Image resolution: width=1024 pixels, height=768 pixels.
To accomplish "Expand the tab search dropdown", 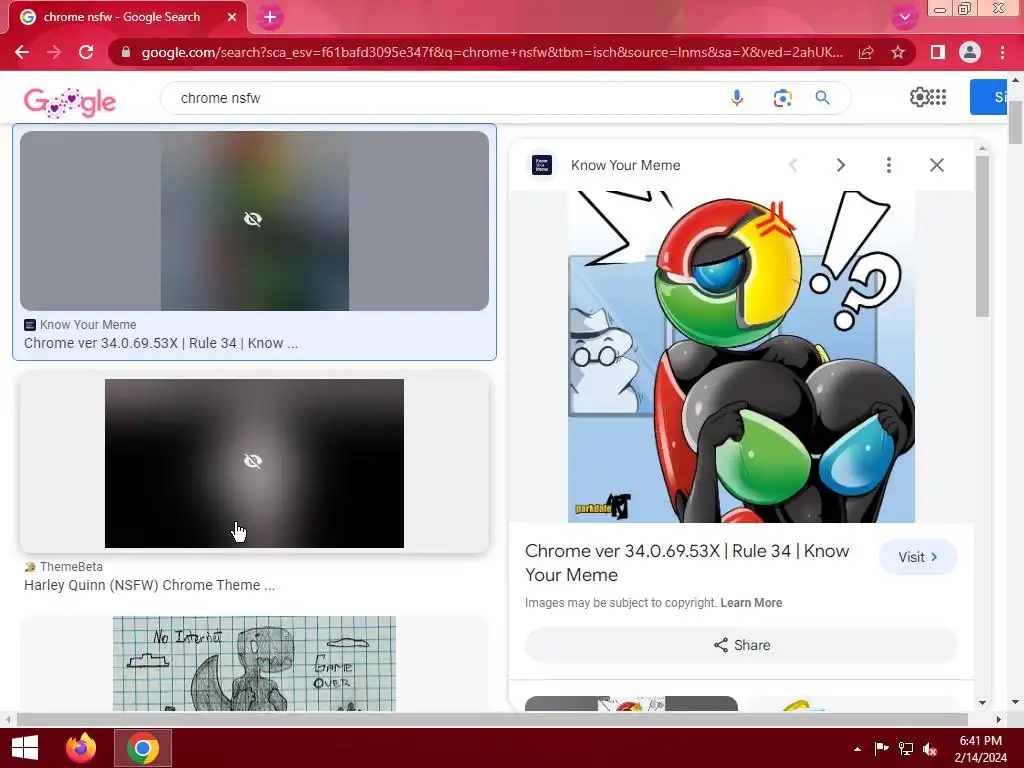I will point(904,17).
